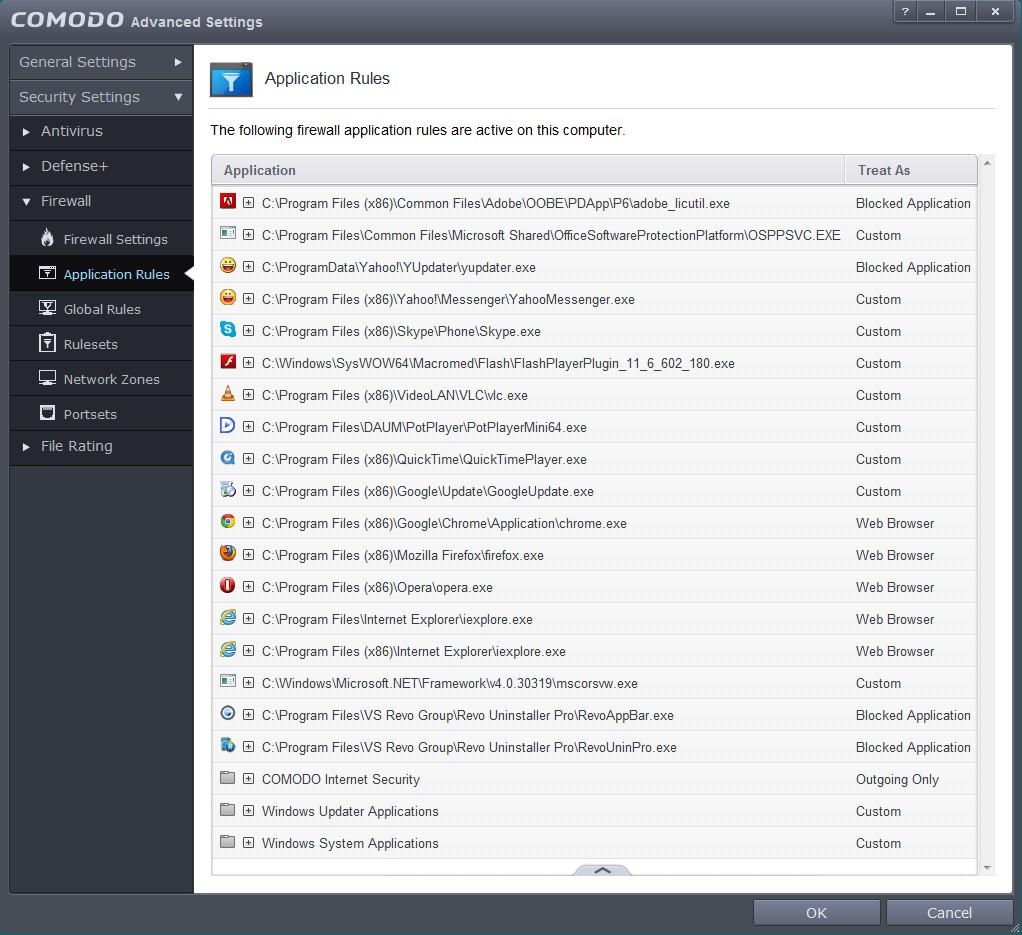The image size is (1022, 935).
Task: Select the QuickTimePlayer.exe path text
Action: coord(424,459)
